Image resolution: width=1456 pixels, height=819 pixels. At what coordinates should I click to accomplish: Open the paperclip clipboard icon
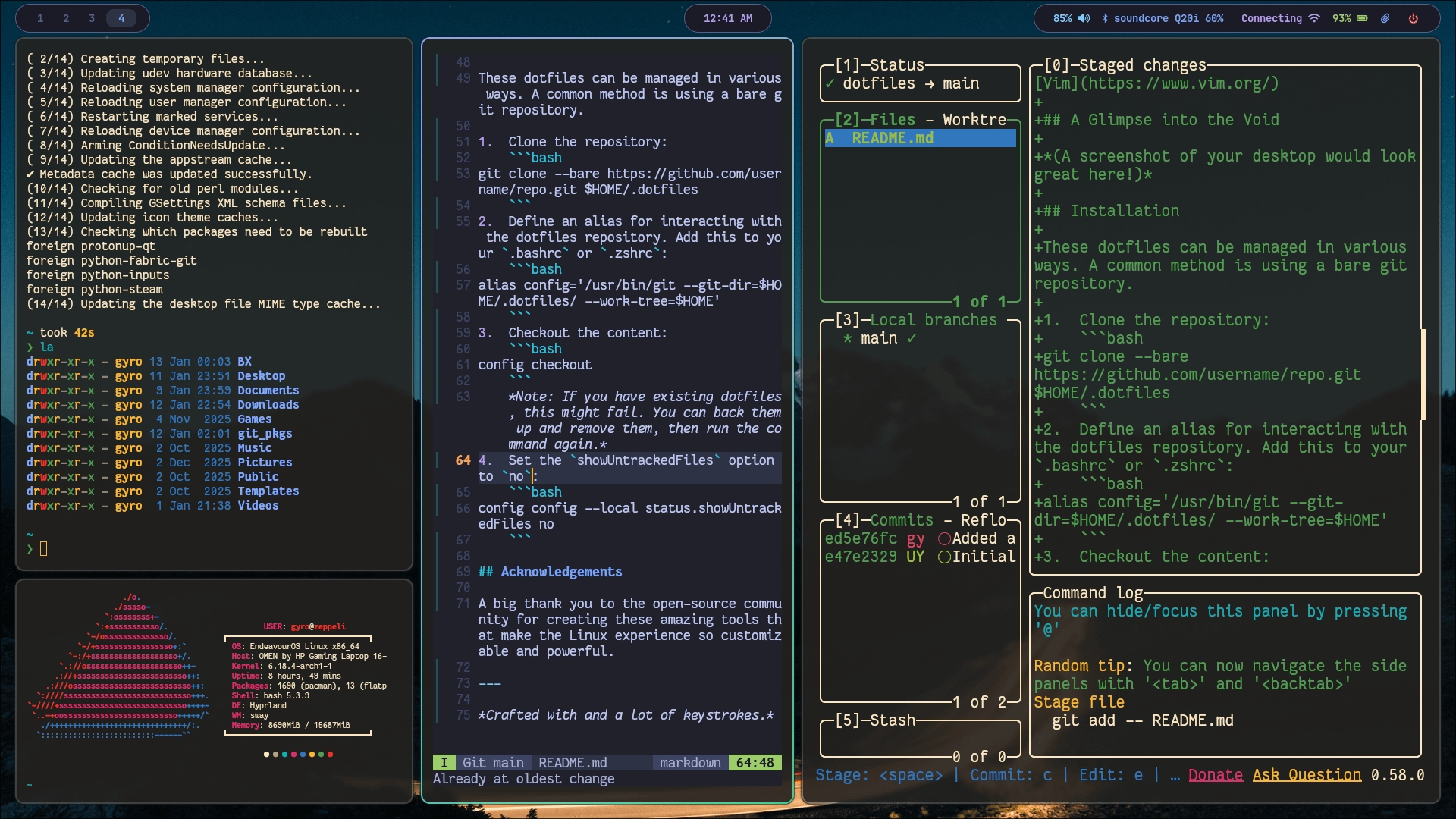pyautogui.click(x=1385, y=18)
